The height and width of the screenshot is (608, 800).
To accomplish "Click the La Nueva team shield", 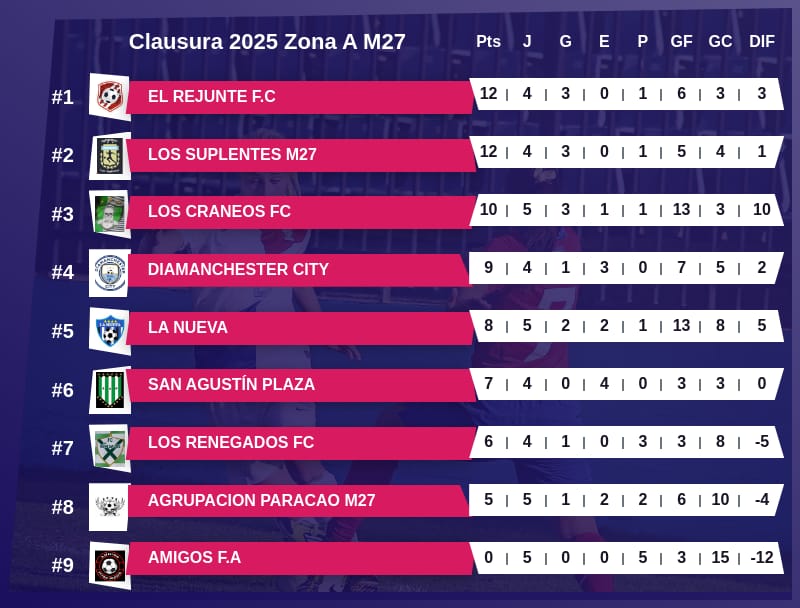I will 109,329.
